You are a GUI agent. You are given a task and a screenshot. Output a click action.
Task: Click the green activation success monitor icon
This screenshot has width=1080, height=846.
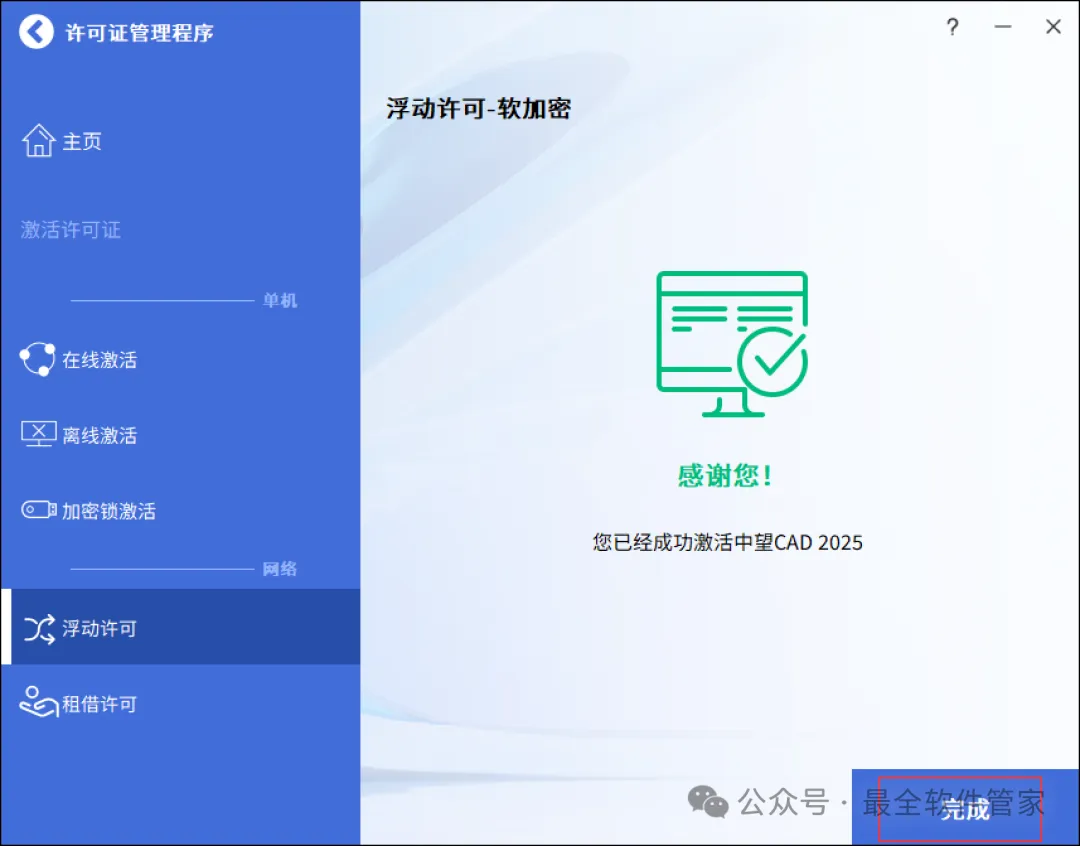pyautogui.click(x=732, y=344)
